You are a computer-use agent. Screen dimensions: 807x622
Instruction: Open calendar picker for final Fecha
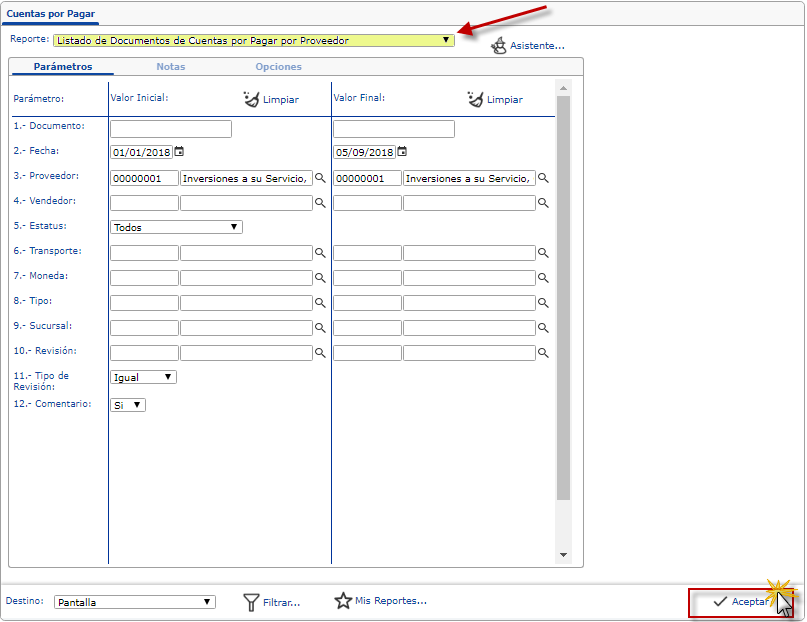(x=402, y=152)
